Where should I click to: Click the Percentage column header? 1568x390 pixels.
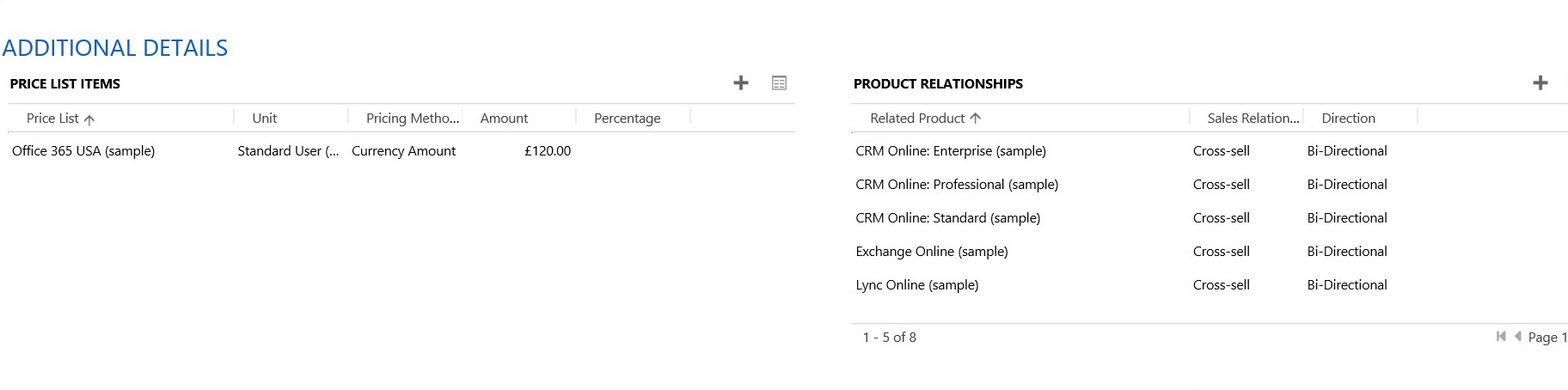point(627,119)
